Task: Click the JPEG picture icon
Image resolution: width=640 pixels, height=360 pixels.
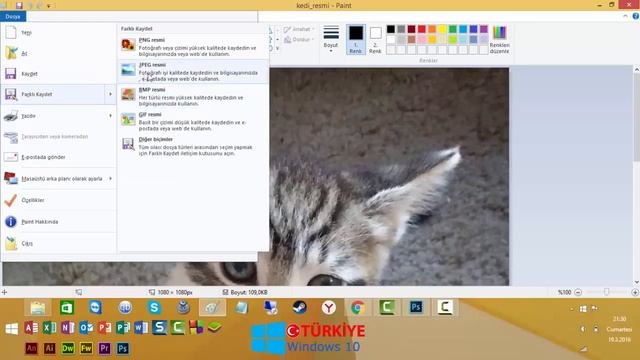Action: point(128,69)
